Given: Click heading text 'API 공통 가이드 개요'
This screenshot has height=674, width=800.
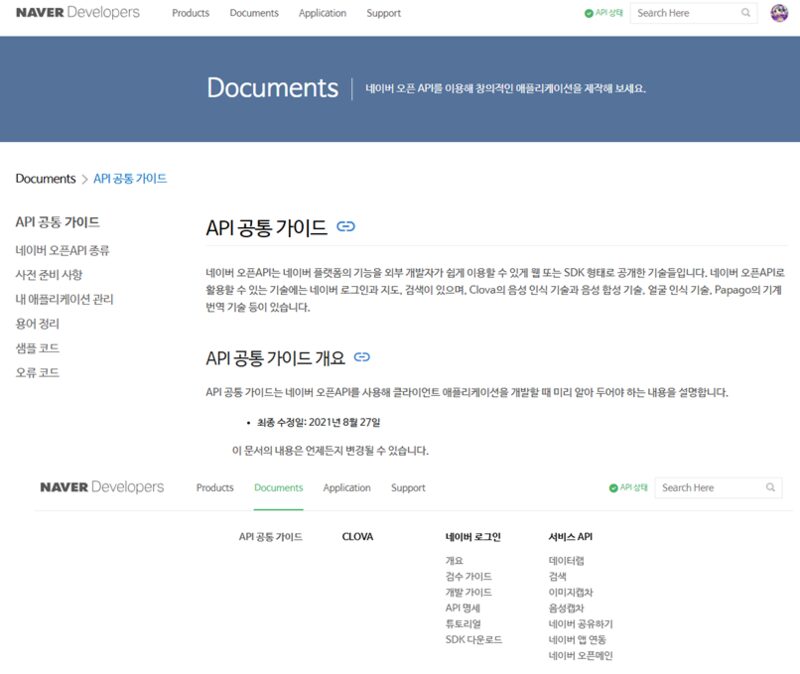Looking at the screenshot, I should tap(276, 358).
